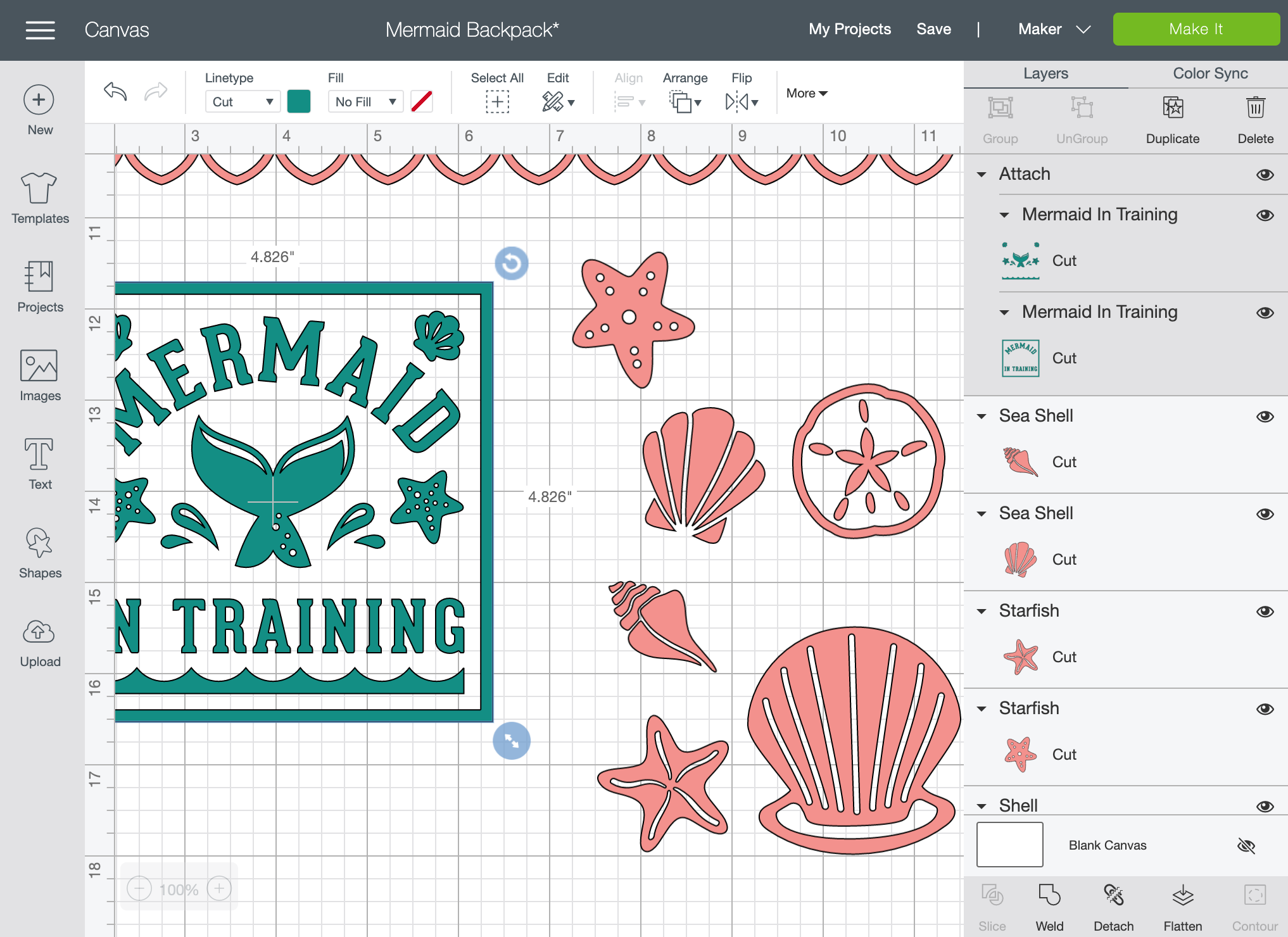1288x937 pixels.
Task: Click the resize handle on the selection
Action: pyautogui.click(x=512, y=741)
